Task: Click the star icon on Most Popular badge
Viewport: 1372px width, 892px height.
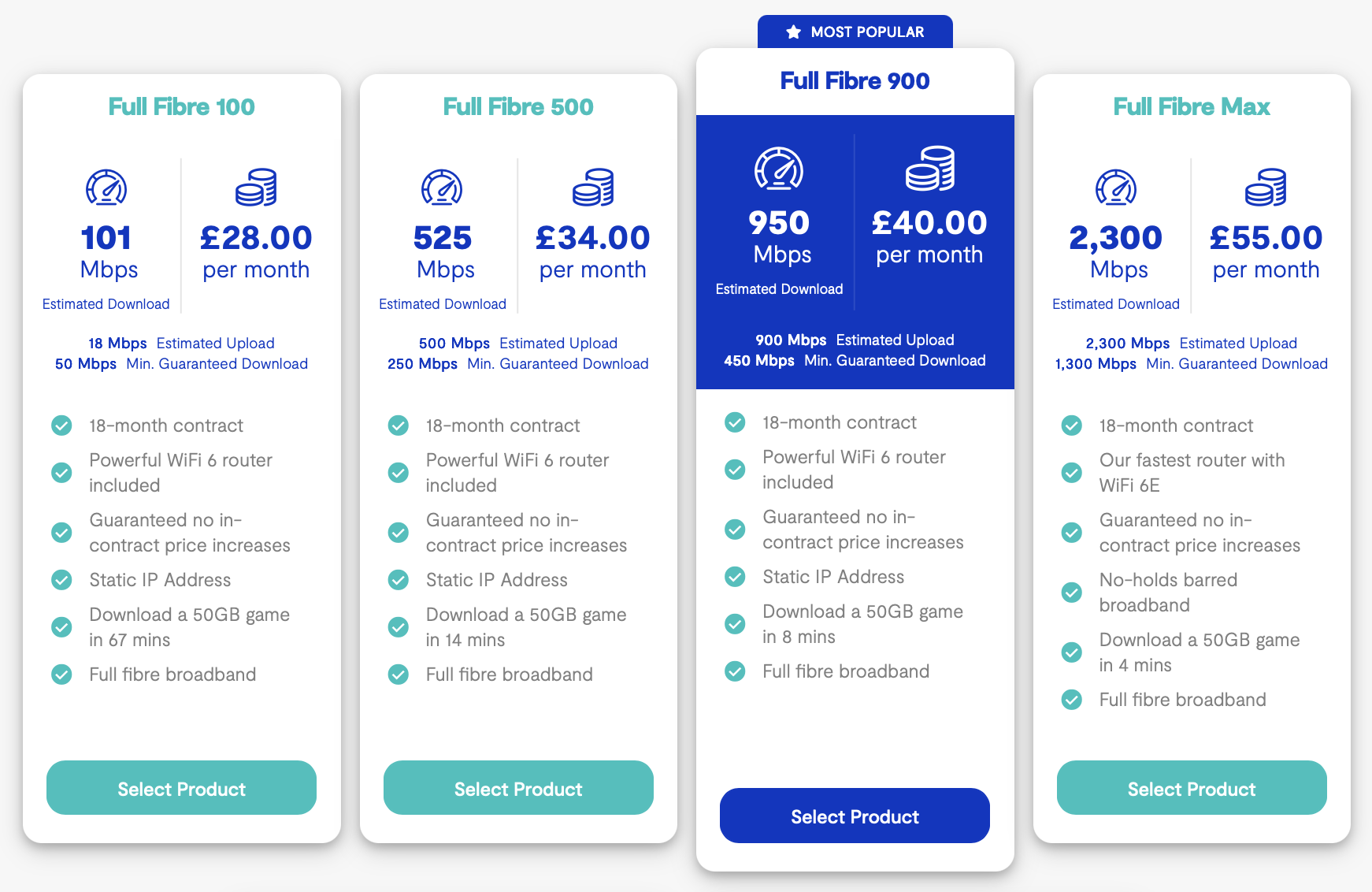Action: point(792,32)
